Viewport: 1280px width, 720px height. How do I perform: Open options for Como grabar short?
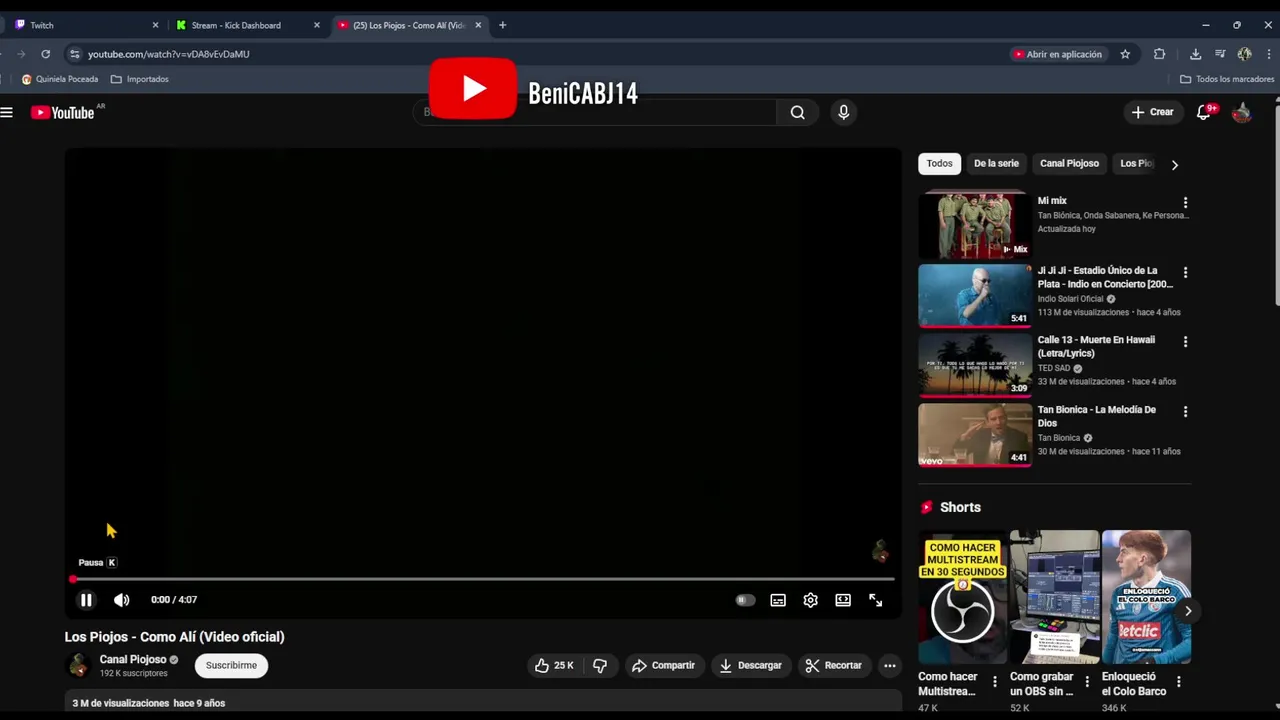click(1087, 682)
